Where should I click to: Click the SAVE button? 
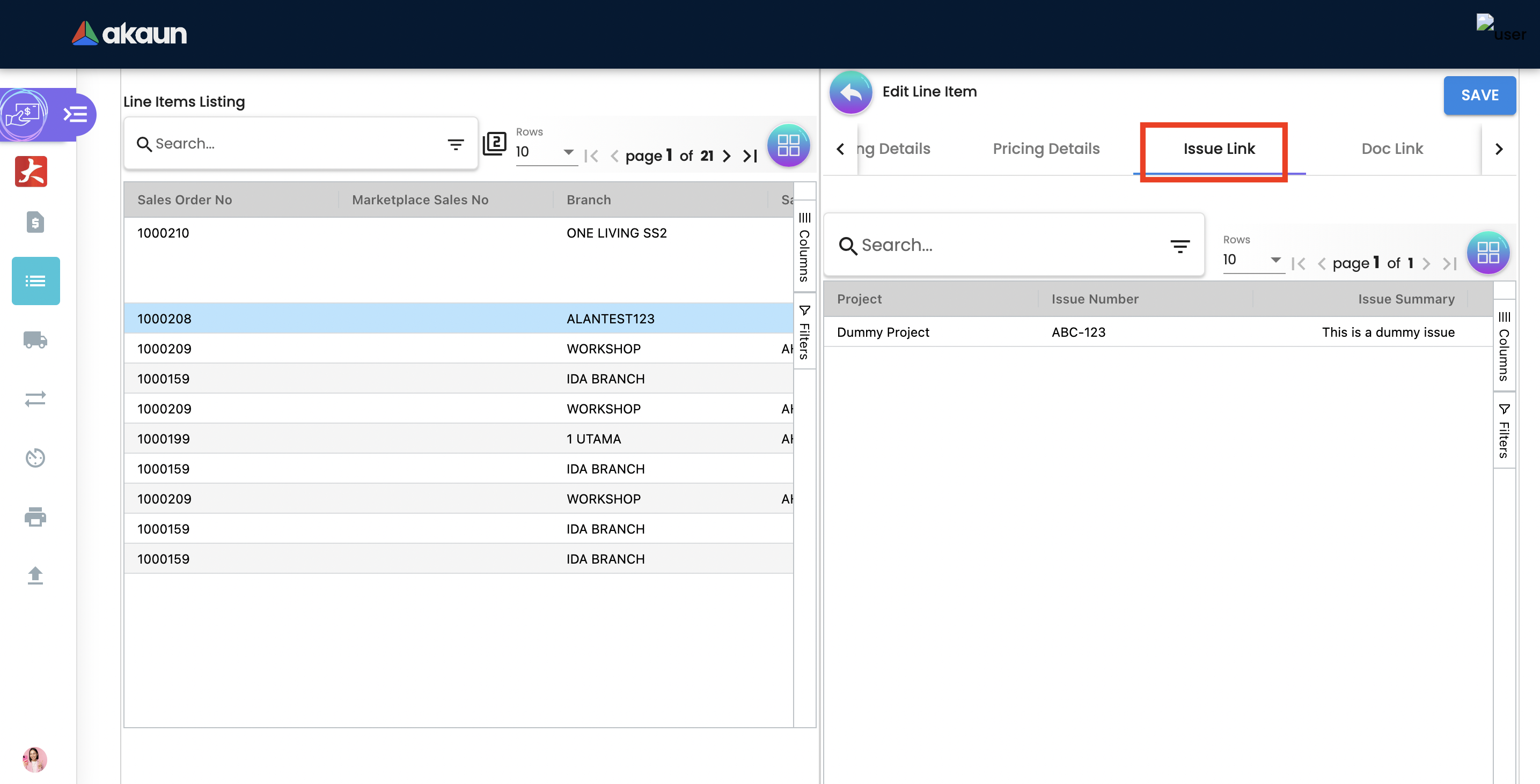click(1479, 95)
